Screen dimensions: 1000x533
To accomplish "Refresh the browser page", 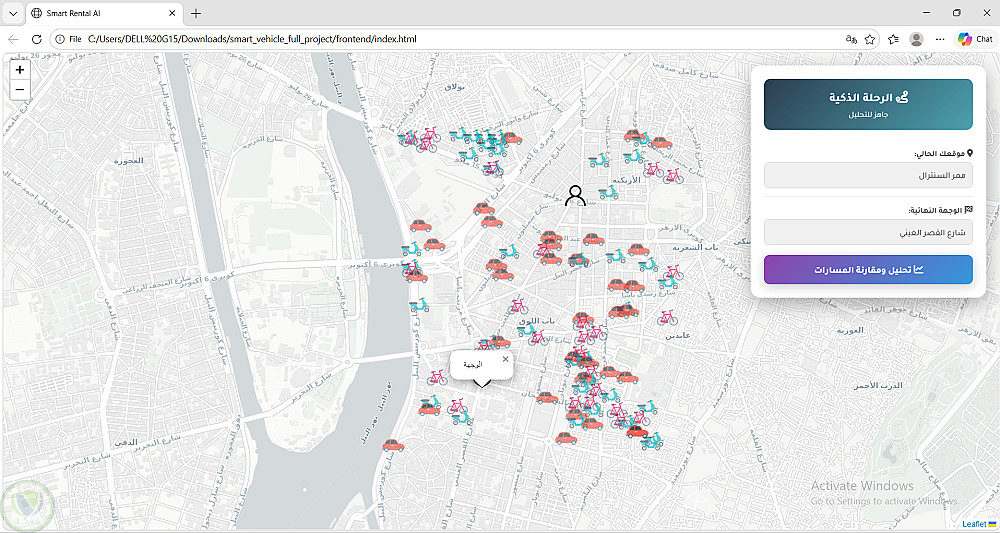I will coord(36,39).
